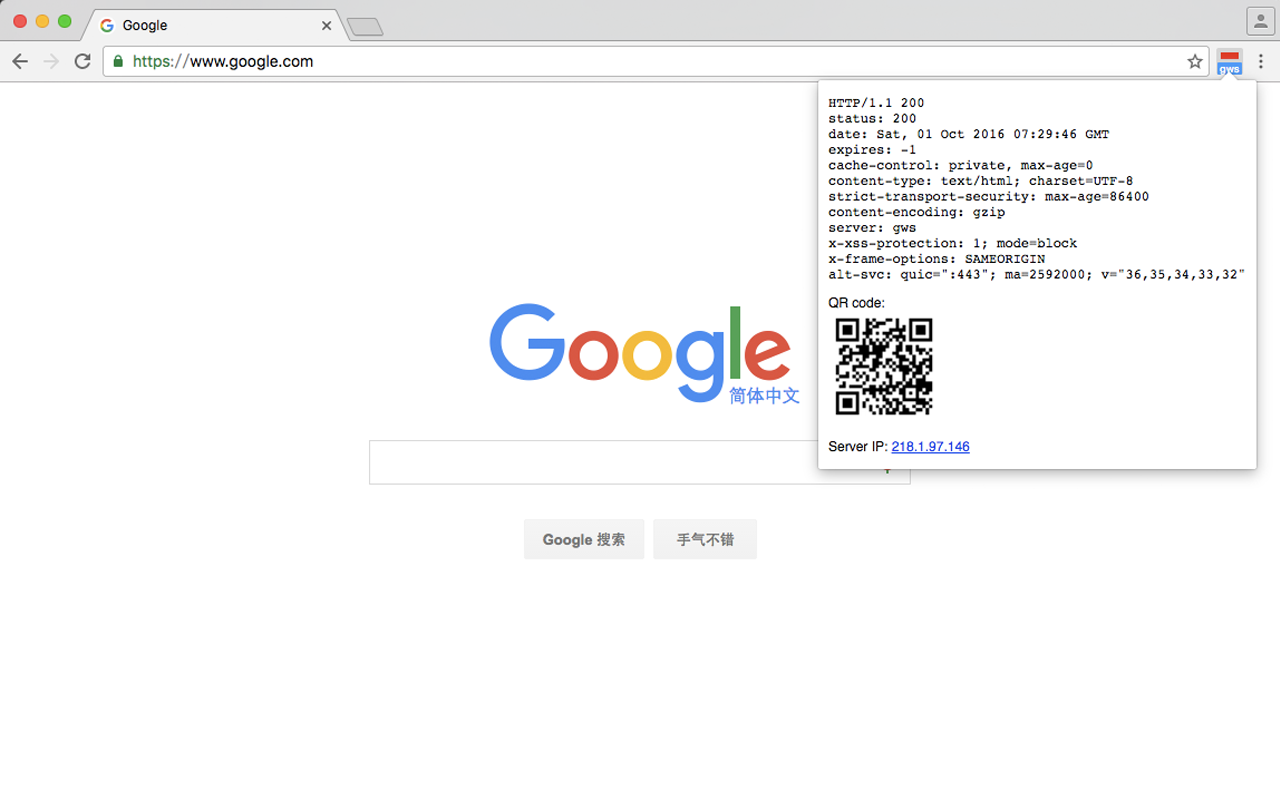Click the red close window button
This screenshot has width=1280, height=800.
[20, 21]
